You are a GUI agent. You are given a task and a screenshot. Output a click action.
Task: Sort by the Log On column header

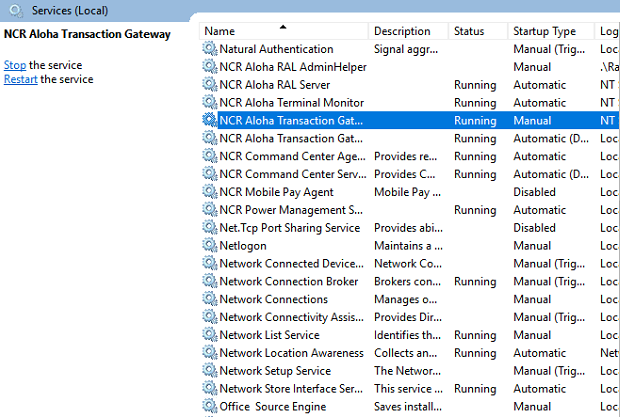[609, 32]
